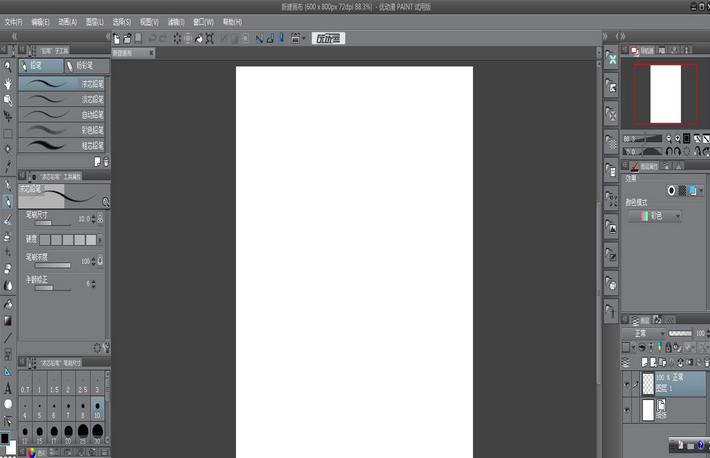Toggle lock layer padlock icon

[668, 347]
